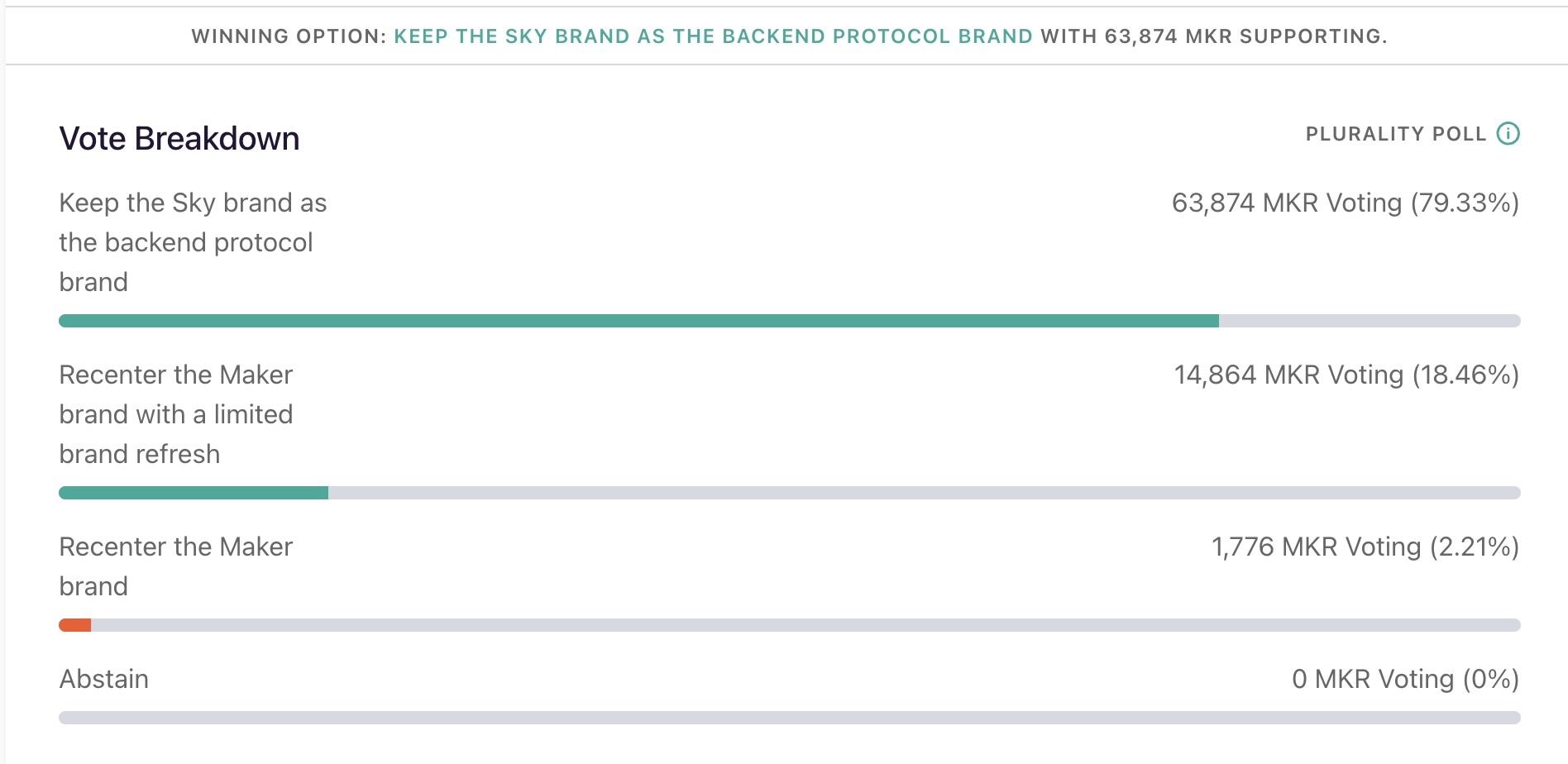Image resolution: width=1568 pixels, height=764 pixels.
Task: Select the Keep the Sky brand option label
Action: coord(194,242)
